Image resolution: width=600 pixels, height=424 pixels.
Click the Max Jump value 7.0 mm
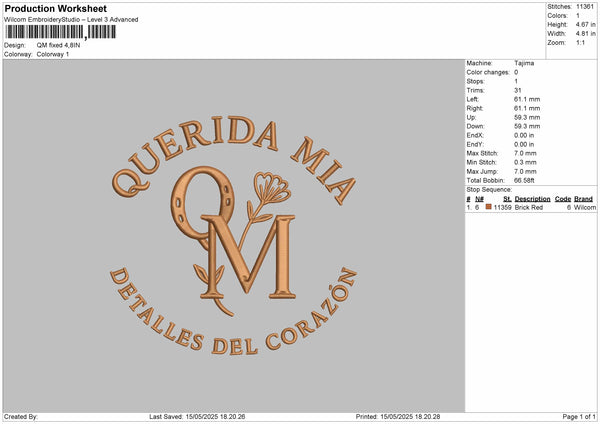[x=525, y=171]
